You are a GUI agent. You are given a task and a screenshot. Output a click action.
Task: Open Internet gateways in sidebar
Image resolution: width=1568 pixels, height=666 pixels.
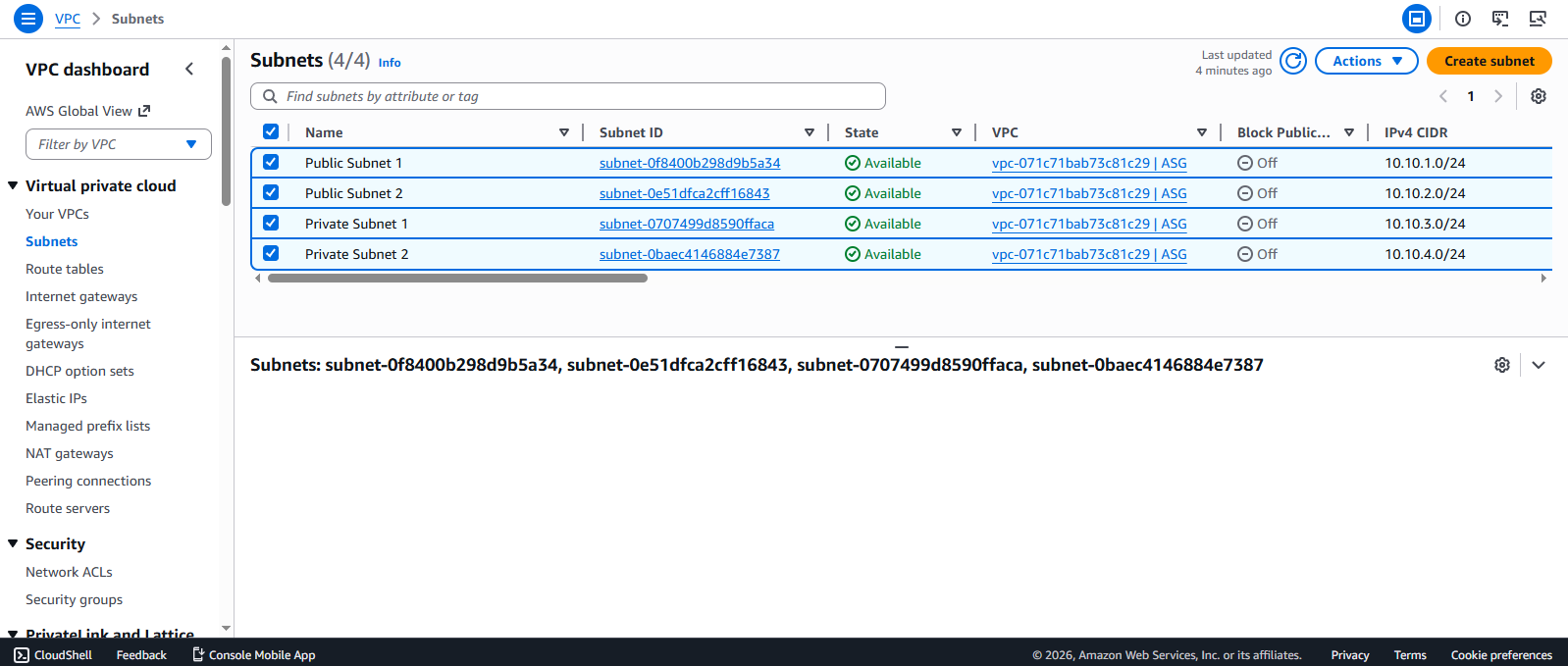81,296
